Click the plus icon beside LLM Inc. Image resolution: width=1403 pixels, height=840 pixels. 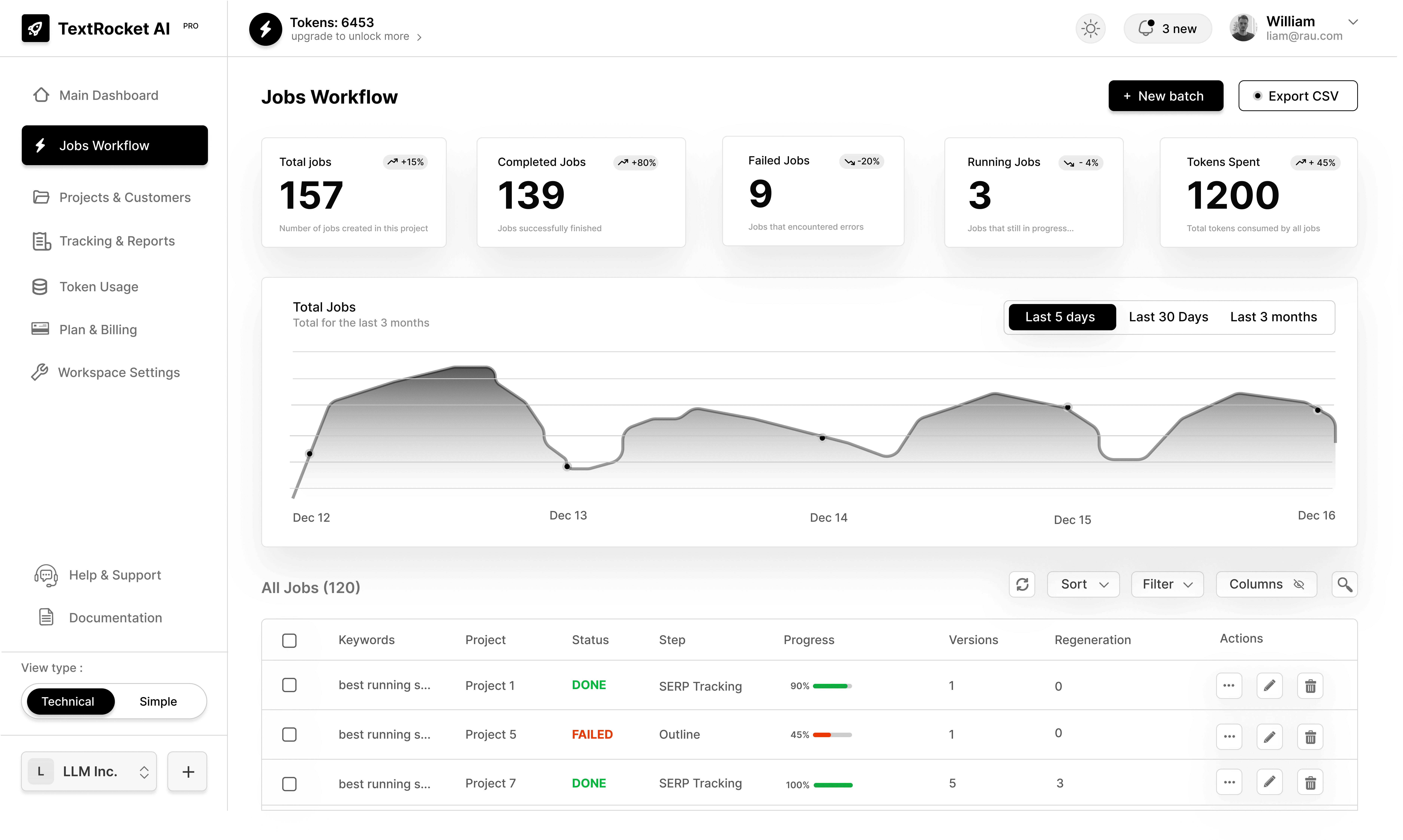[188, 772]
